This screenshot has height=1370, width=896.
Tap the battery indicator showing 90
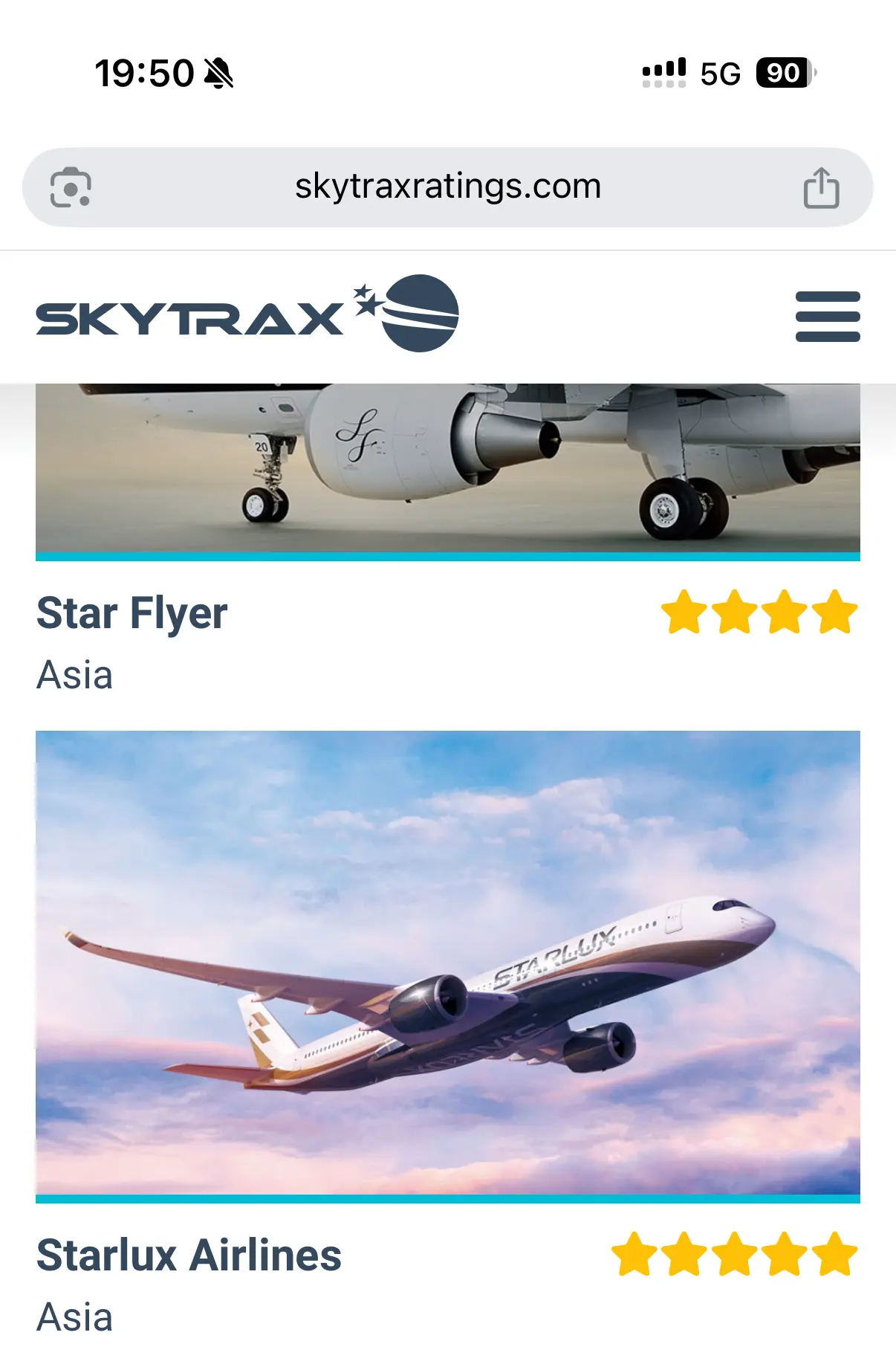pyautogui.click(x=786, y=73)
